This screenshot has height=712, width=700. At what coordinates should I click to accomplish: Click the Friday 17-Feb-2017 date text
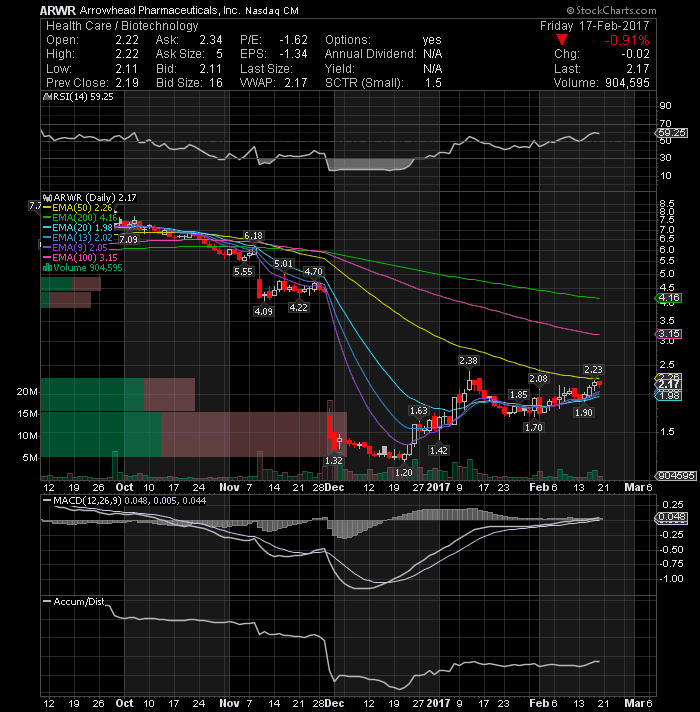(594, 26)
